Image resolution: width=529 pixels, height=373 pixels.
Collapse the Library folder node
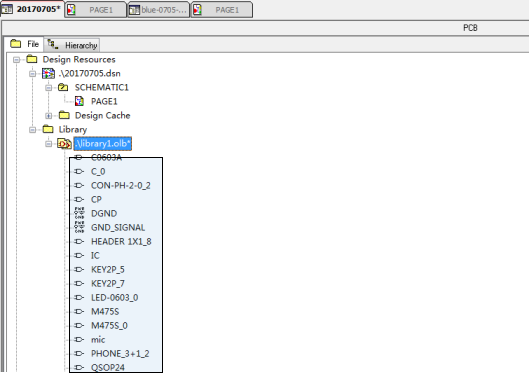click(32, 130)
